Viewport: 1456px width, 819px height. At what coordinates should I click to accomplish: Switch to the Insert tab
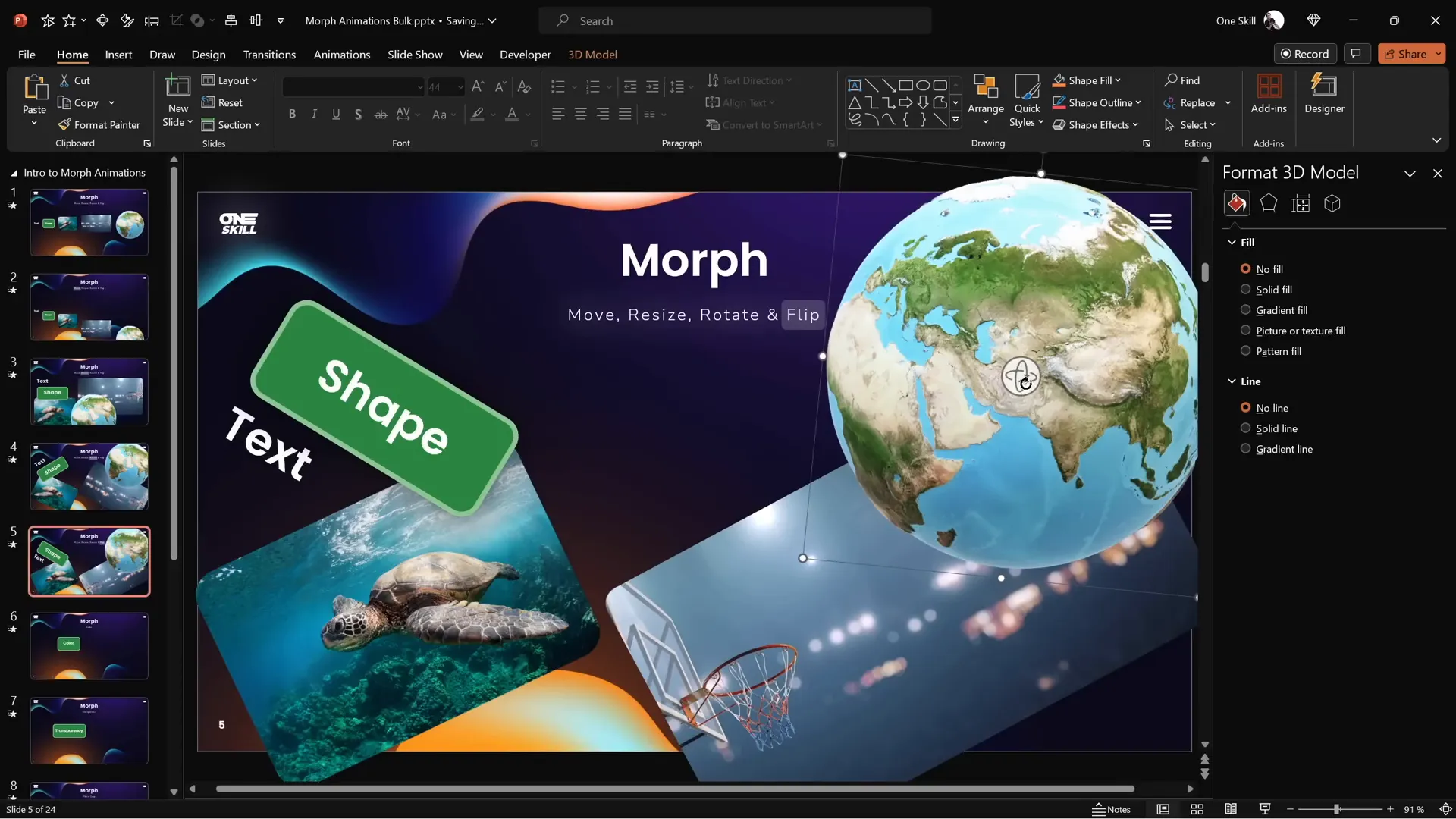118,55
